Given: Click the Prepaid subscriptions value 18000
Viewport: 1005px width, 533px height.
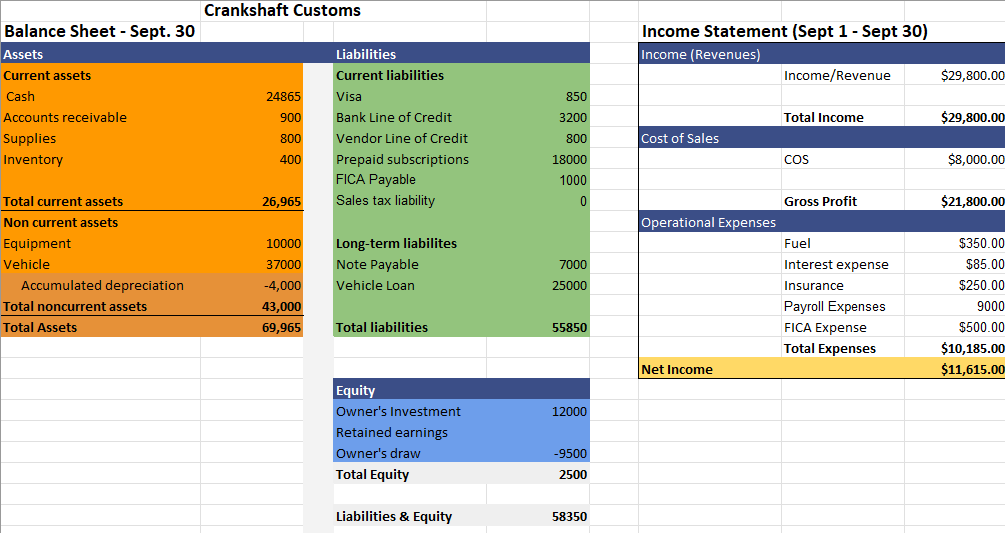Looking at the screenshot, I should coord(569,160).
